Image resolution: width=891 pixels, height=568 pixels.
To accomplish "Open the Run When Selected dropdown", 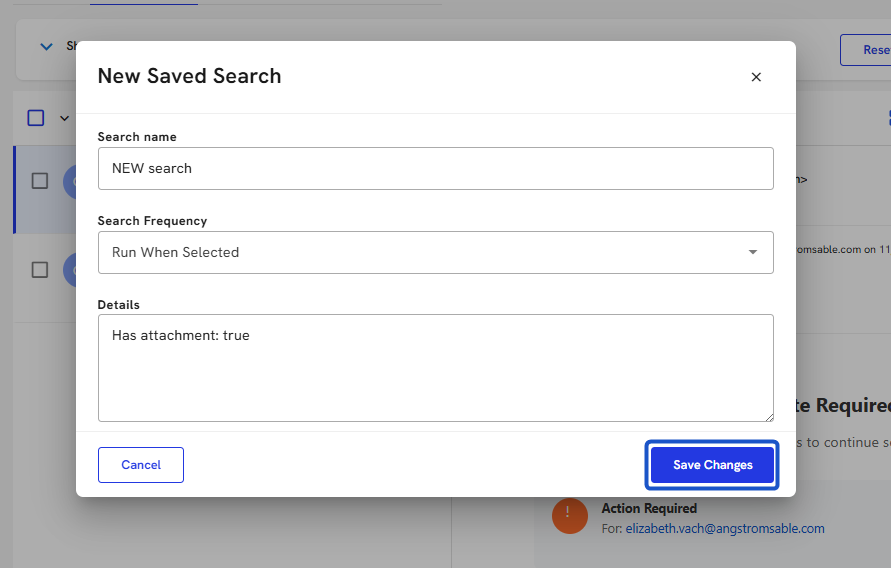I will [435, 252].
